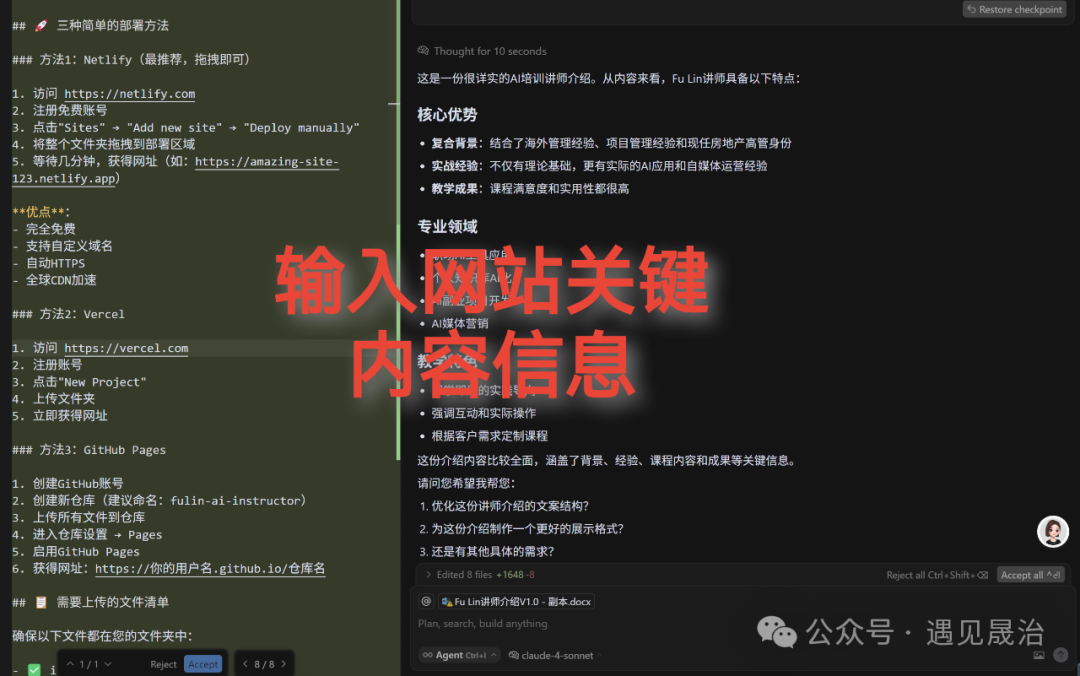Click the Restore checkpoint button
1080x676 pixels.
[x=1015, y=10]
